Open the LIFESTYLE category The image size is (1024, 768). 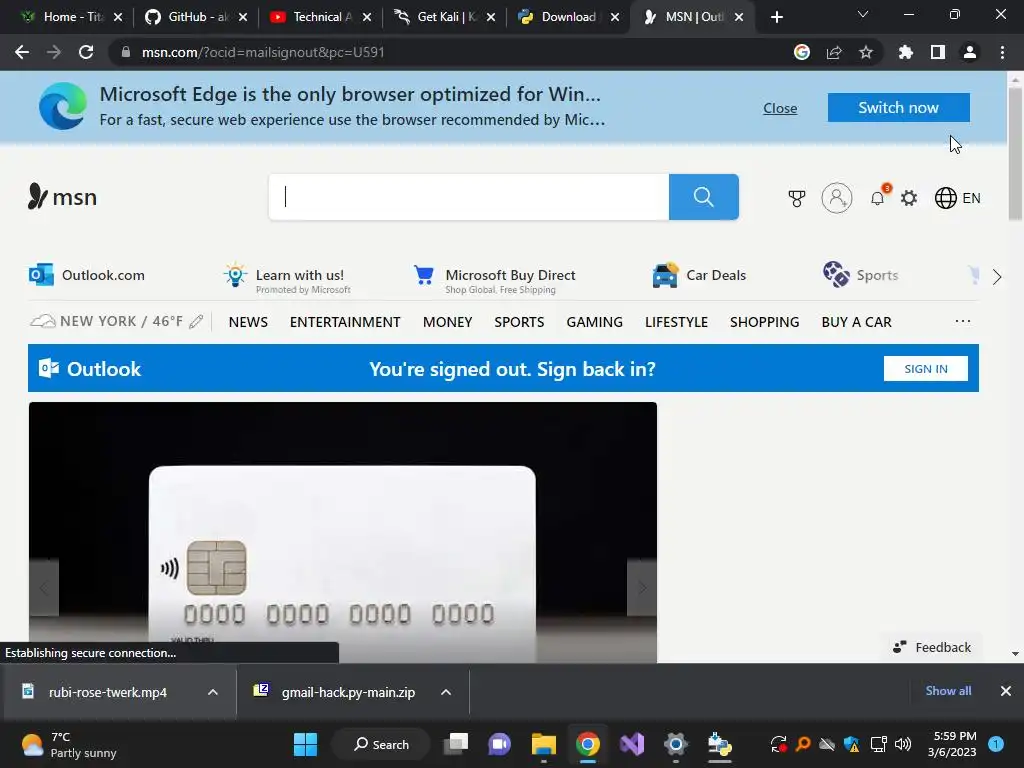[x=677, y=322]
